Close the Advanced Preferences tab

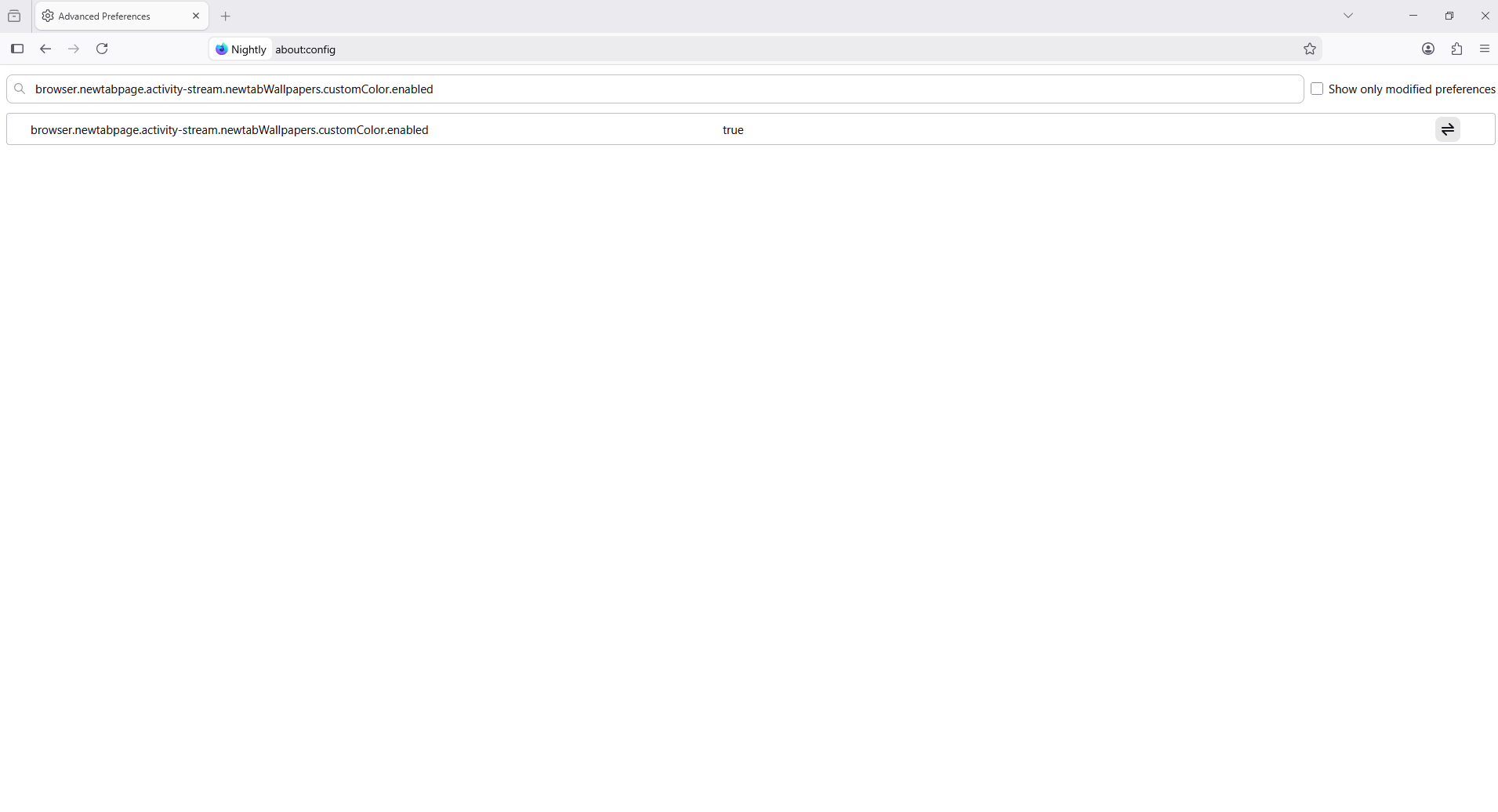point(196,16)
